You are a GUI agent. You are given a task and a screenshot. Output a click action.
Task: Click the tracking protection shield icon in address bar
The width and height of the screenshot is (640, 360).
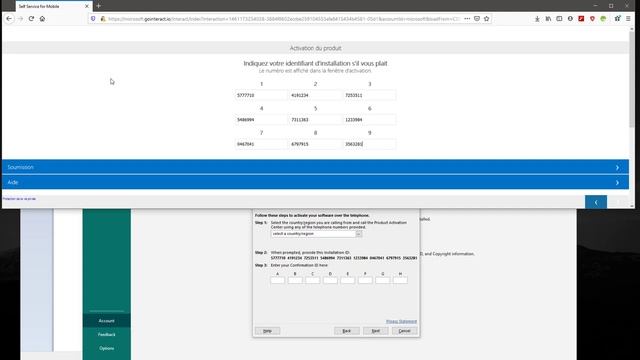tap(93, 19)
